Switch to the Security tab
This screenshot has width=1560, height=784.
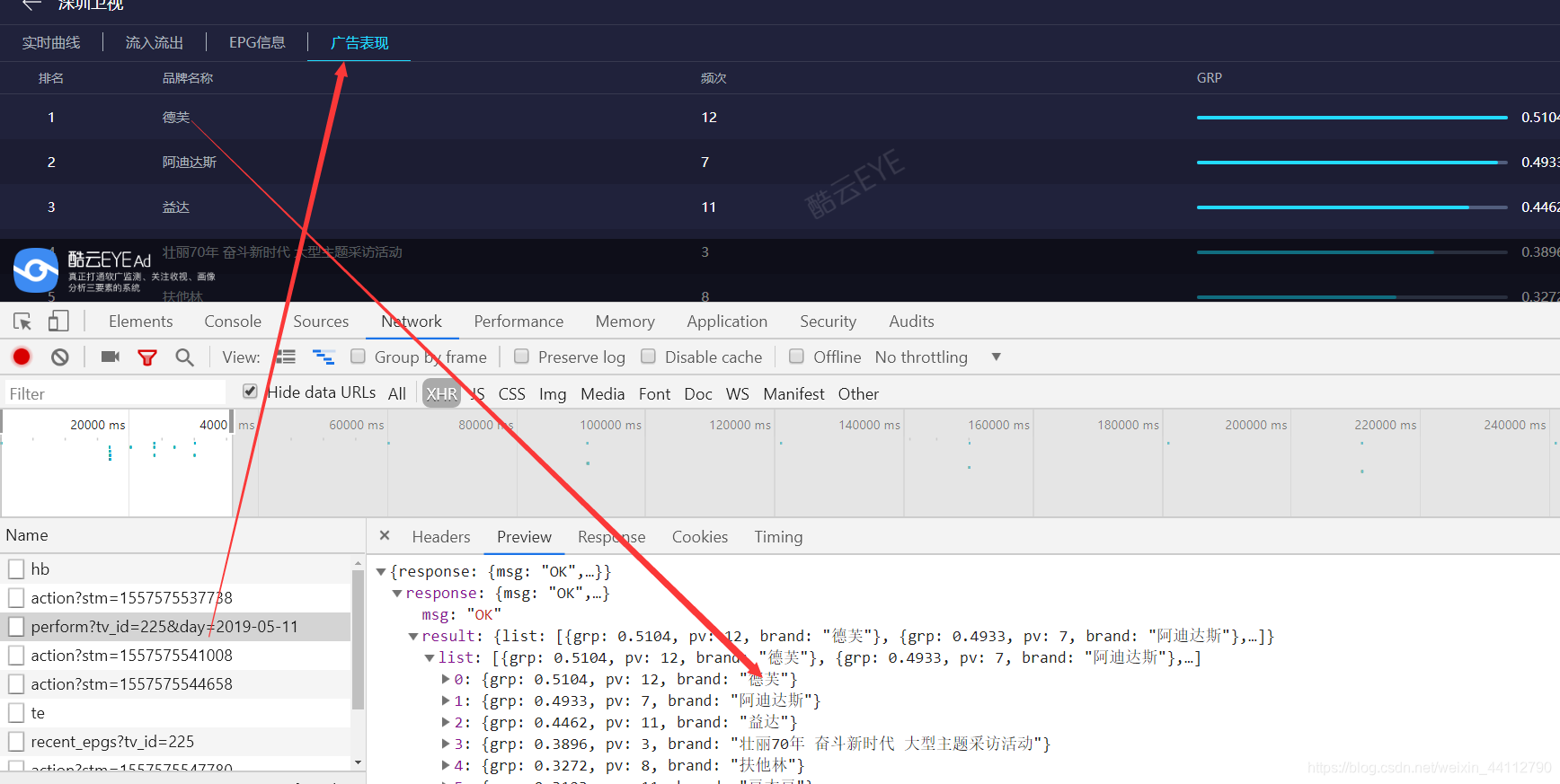(828, 322)
